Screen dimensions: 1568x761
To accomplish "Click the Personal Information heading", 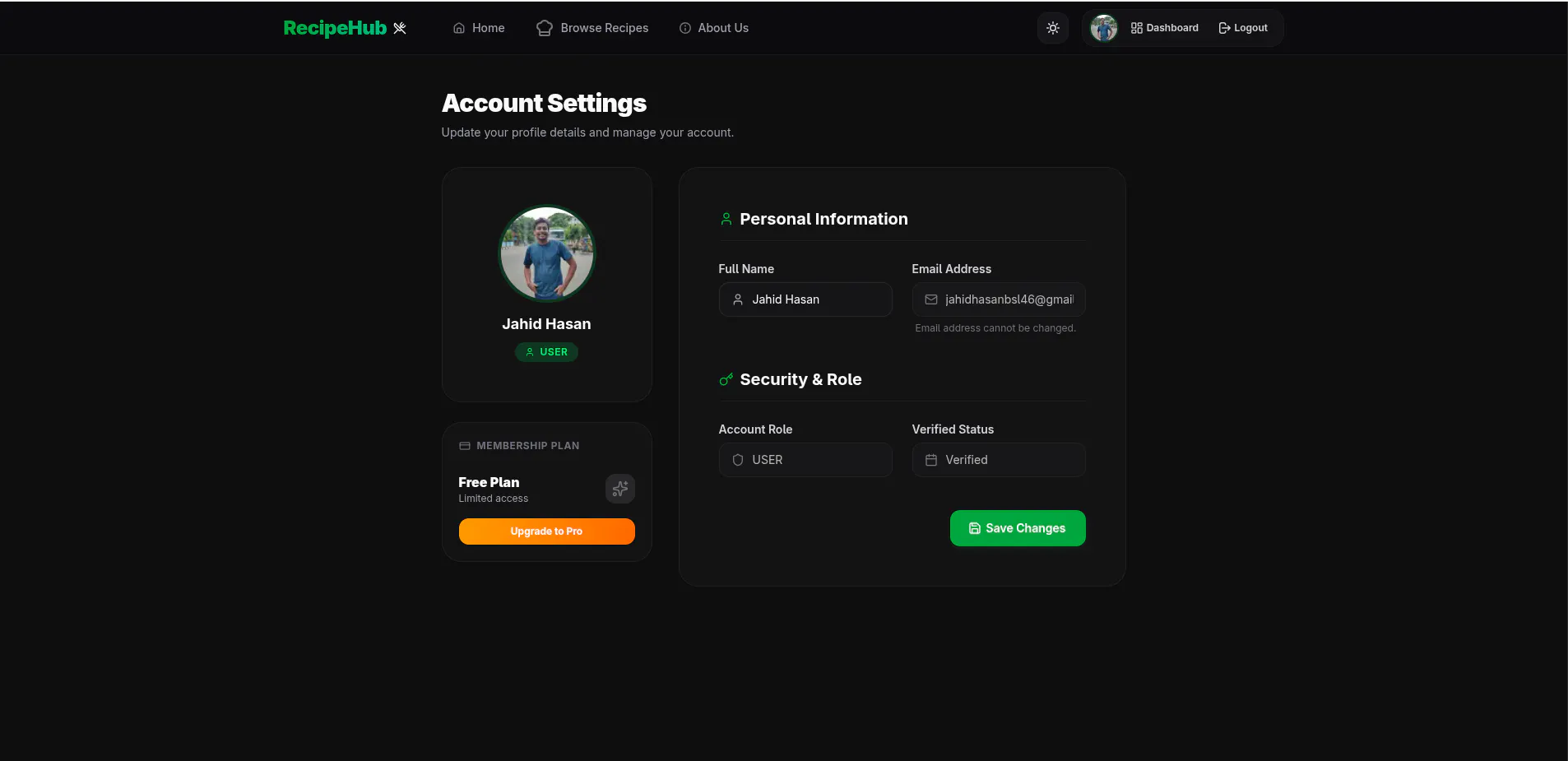I will 824,219.
